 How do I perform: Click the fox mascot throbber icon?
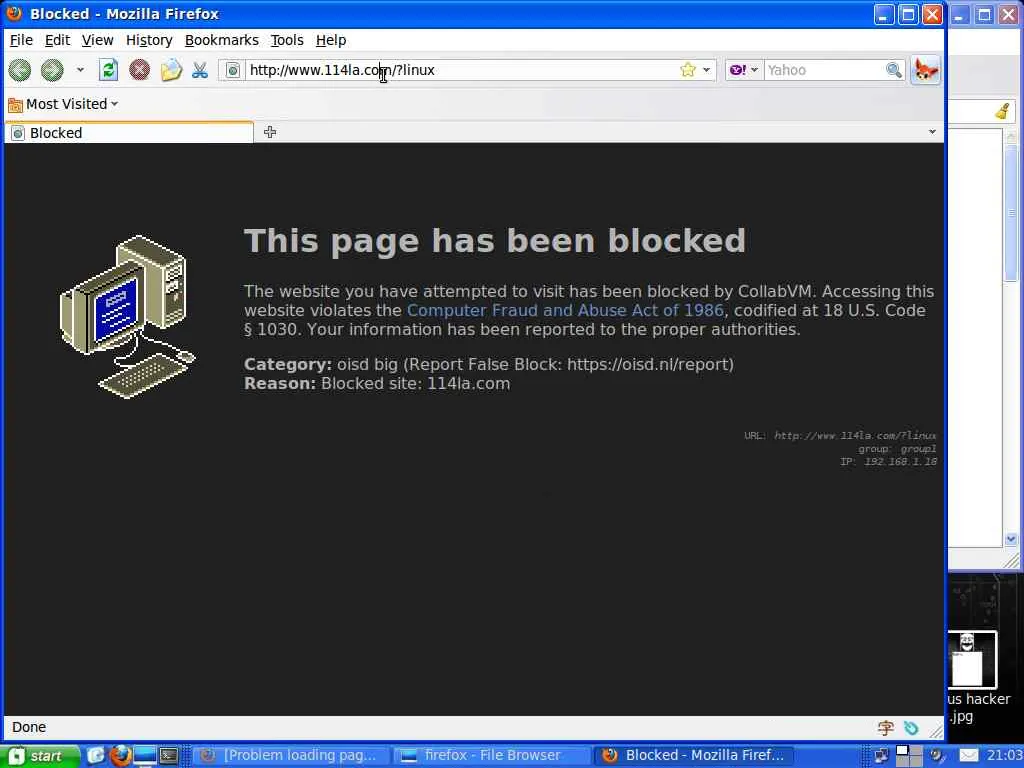tap(925, 70)
